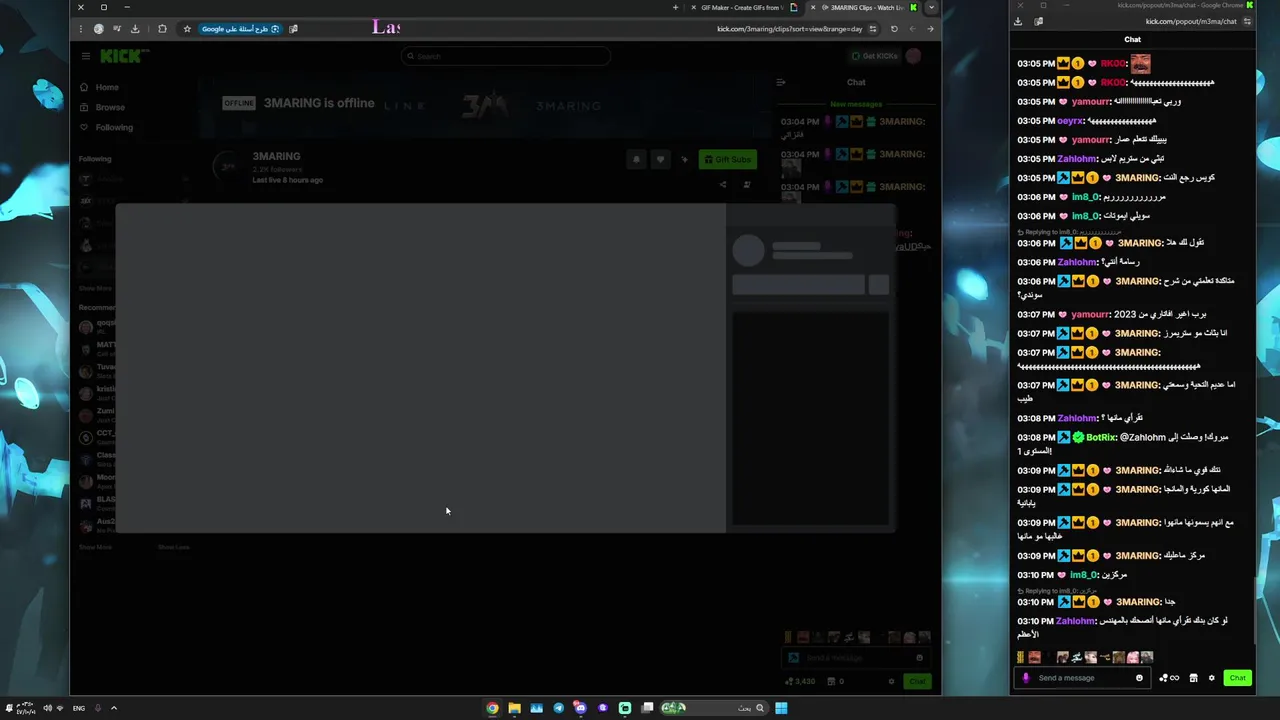1280x720 pixels.
Task: Open emoji picker in popout chat message box
Action: pyautogui.click(x=1139, y=678)
